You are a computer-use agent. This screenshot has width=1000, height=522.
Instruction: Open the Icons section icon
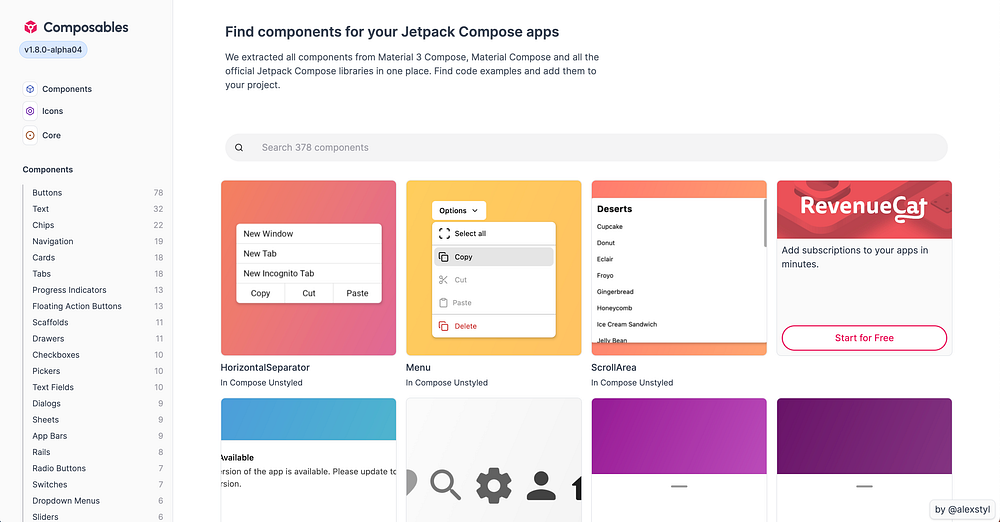[x=30, y=111]
